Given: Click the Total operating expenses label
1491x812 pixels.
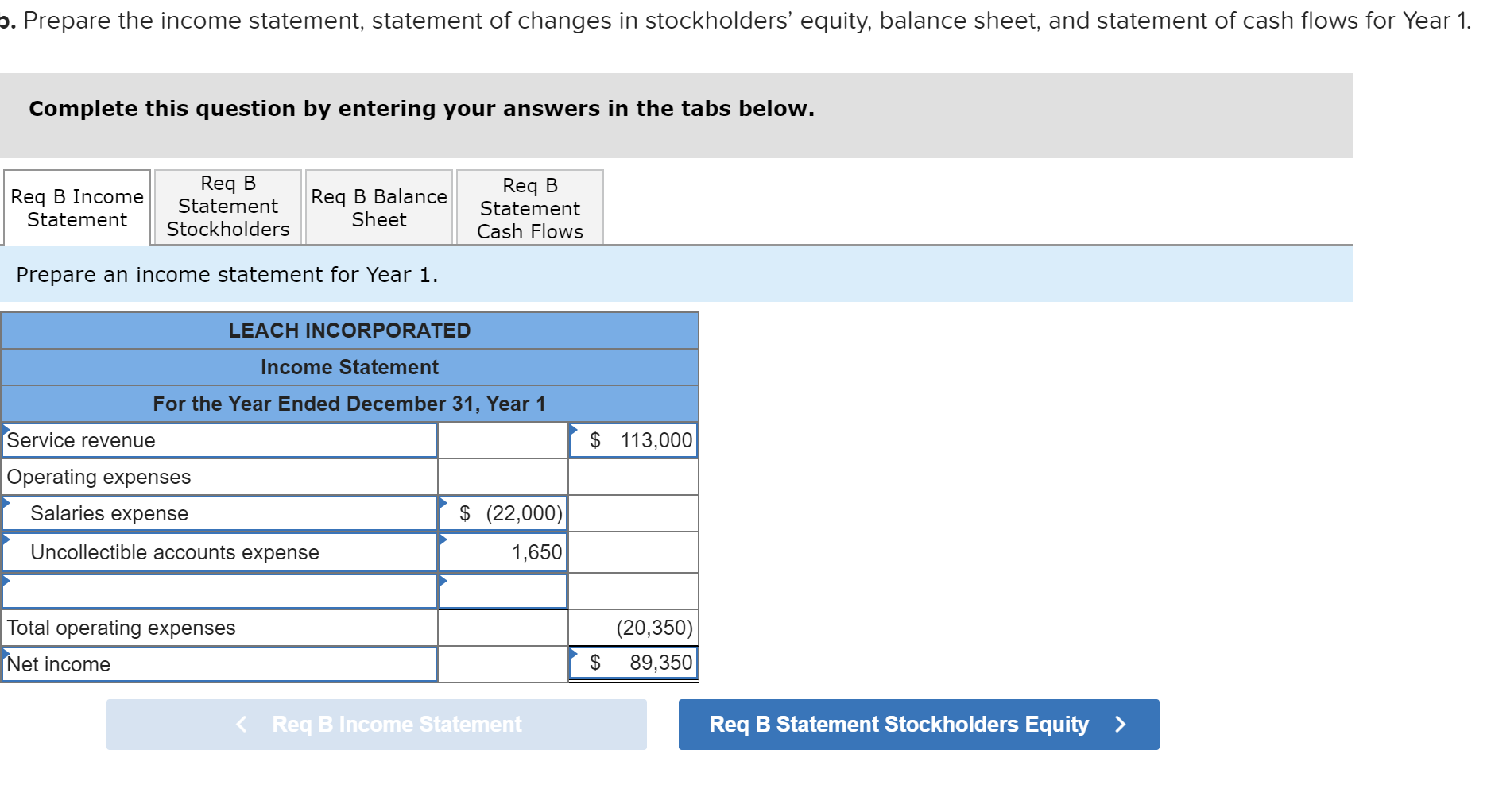Looking at the screenshot, I should click(121, 628).
